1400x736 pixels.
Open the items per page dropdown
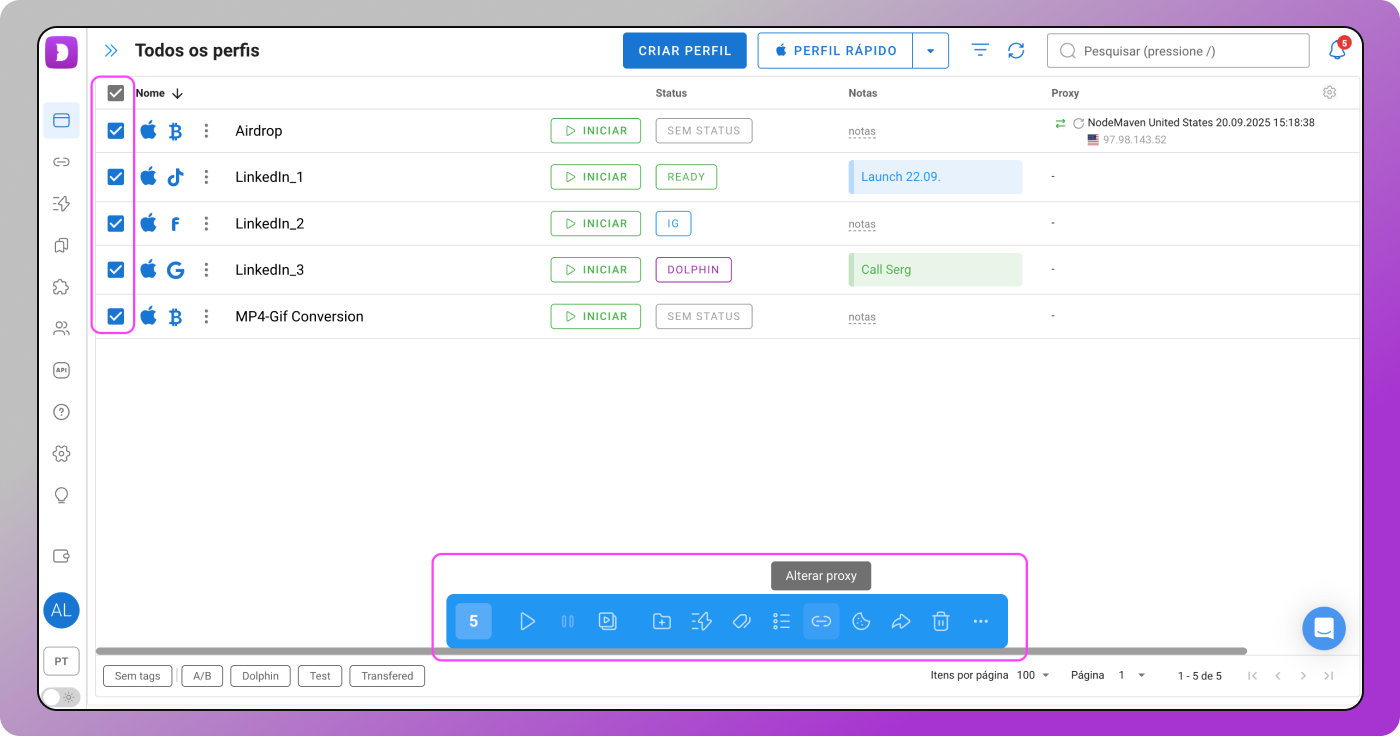(x=1034, y=676)
